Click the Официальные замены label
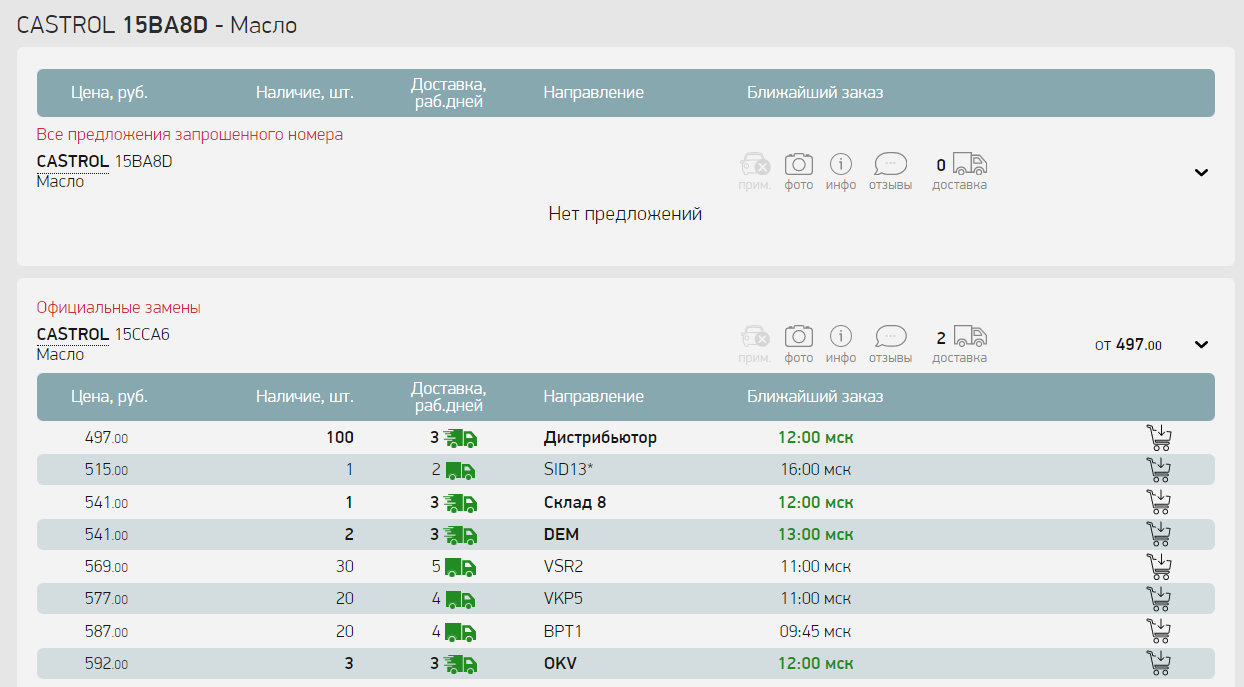The image size is (1244, 687). pyautogui.click(x=119, y=308)
